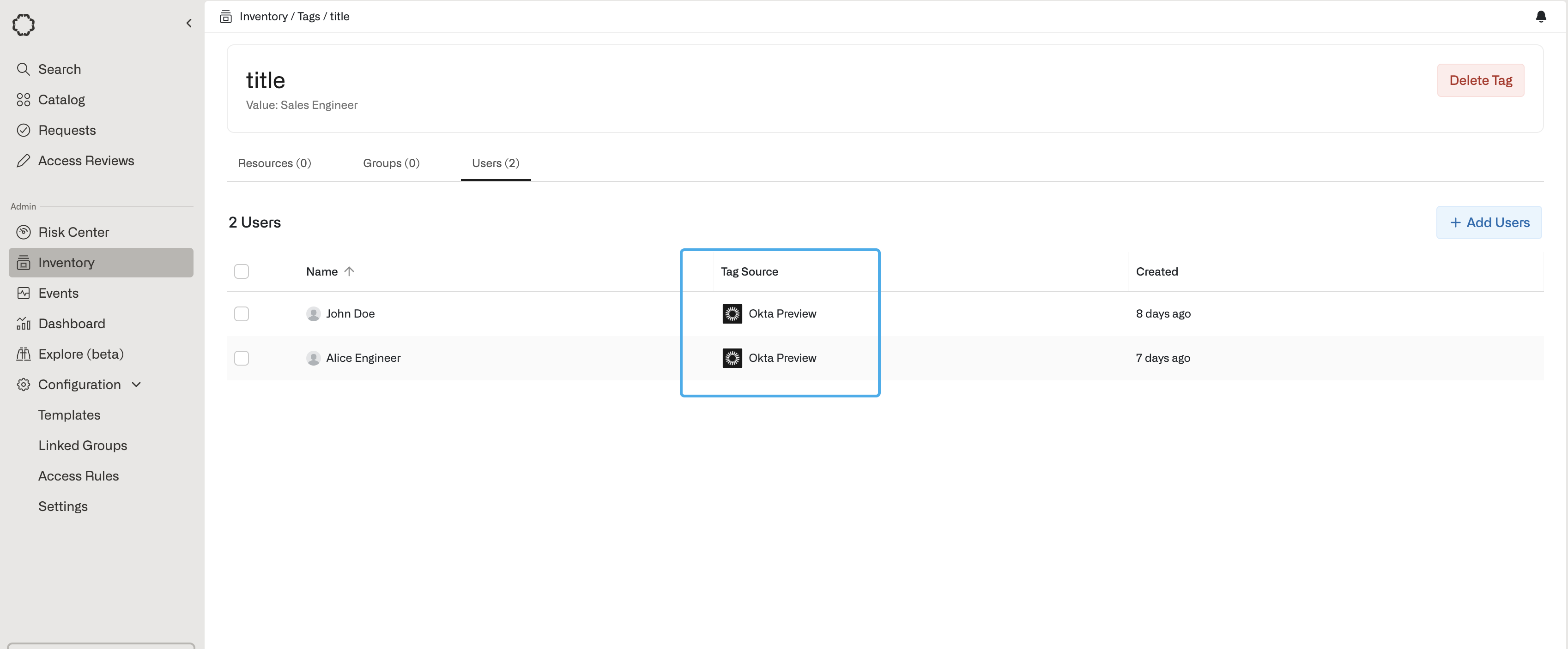Screen dimensions: 1568x649
Task: Check the John Doe row checkbox
Action: pos(242,314)
